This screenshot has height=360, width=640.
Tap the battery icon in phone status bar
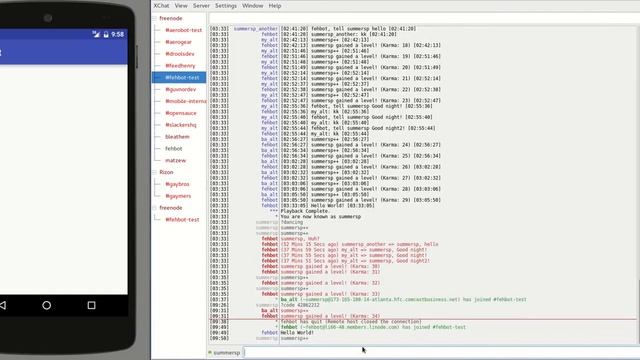coord(106,34)
